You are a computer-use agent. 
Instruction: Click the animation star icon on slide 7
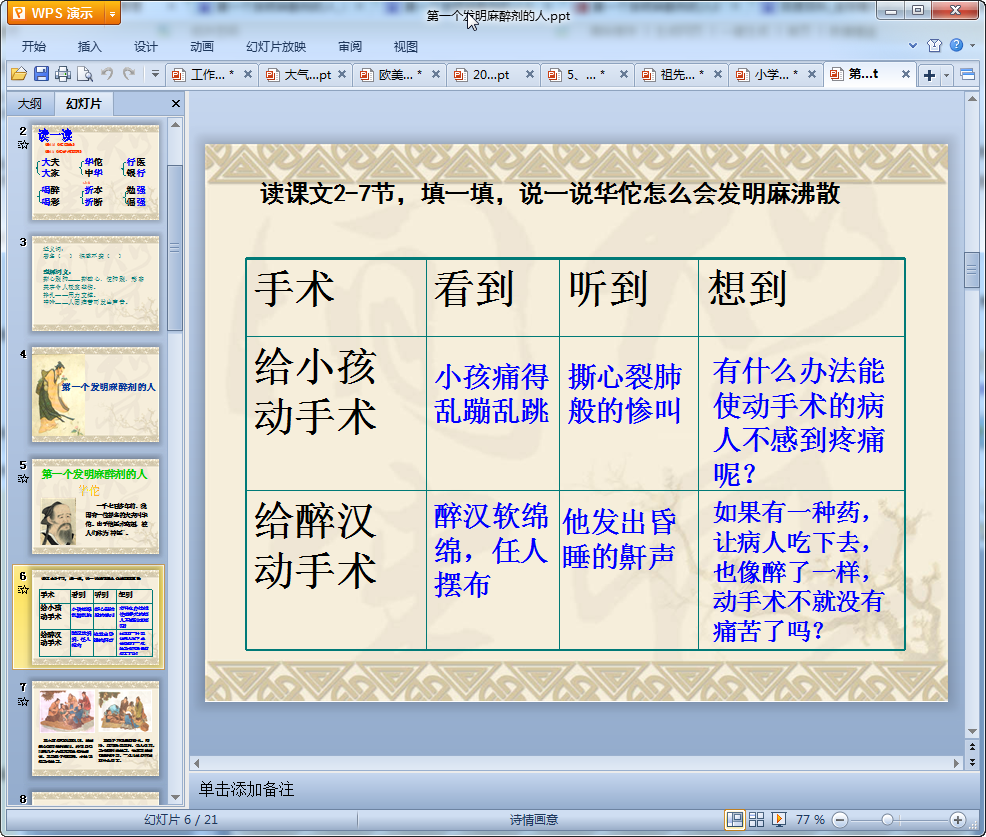(x=23, y=701)
